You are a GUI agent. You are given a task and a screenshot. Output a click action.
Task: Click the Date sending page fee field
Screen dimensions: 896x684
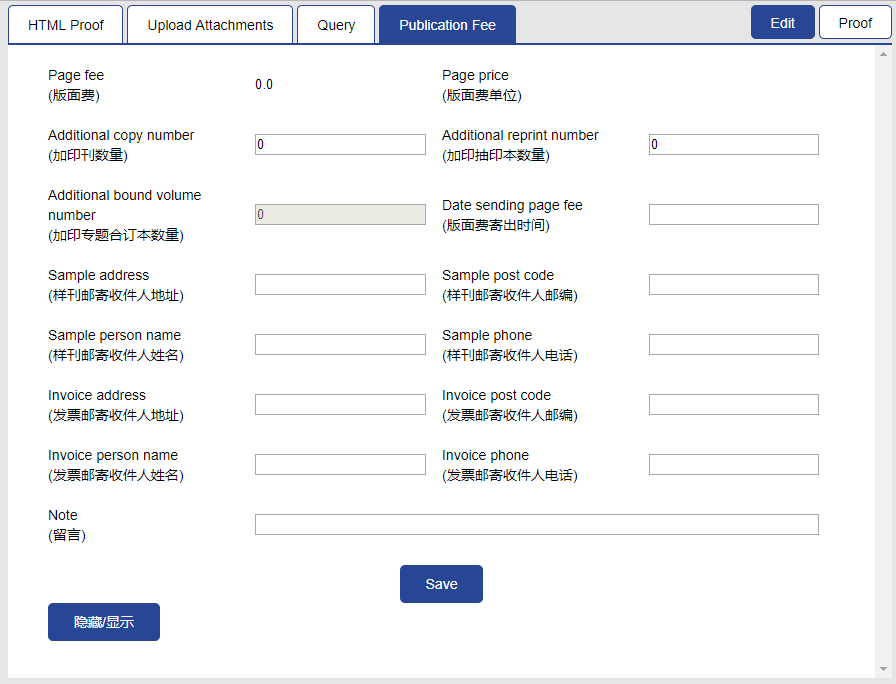point(734,214)
